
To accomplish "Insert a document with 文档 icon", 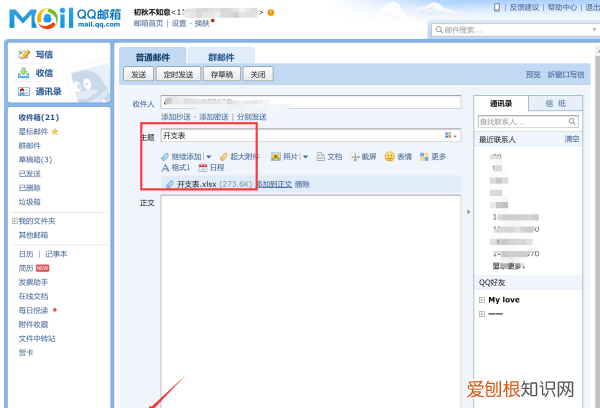I will pos(321,157).
